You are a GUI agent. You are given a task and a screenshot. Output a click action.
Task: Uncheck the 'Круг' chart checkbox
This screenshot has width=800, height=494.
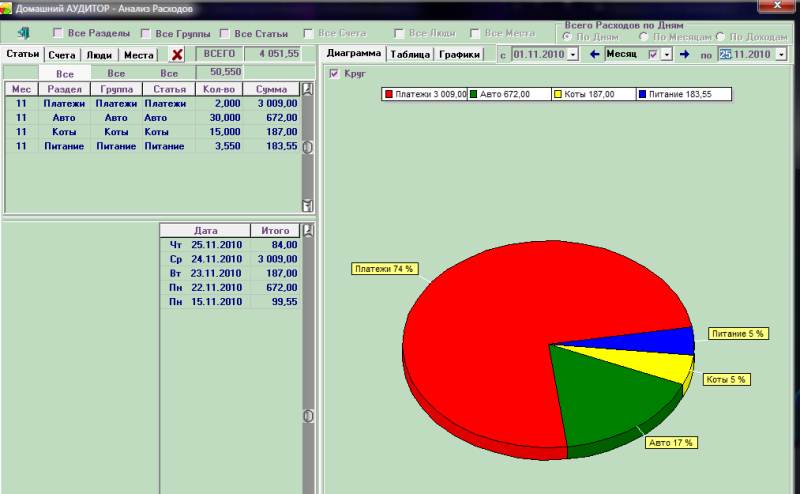tap(334, 74)
